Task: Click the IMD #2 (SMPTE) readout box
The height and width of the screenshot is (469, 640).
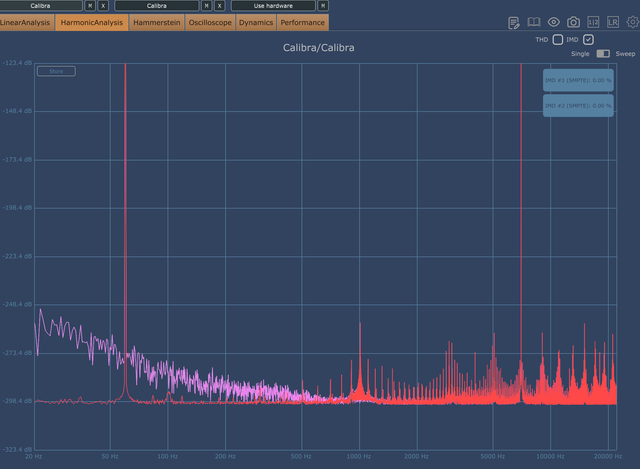Action: tap(578, 106)
